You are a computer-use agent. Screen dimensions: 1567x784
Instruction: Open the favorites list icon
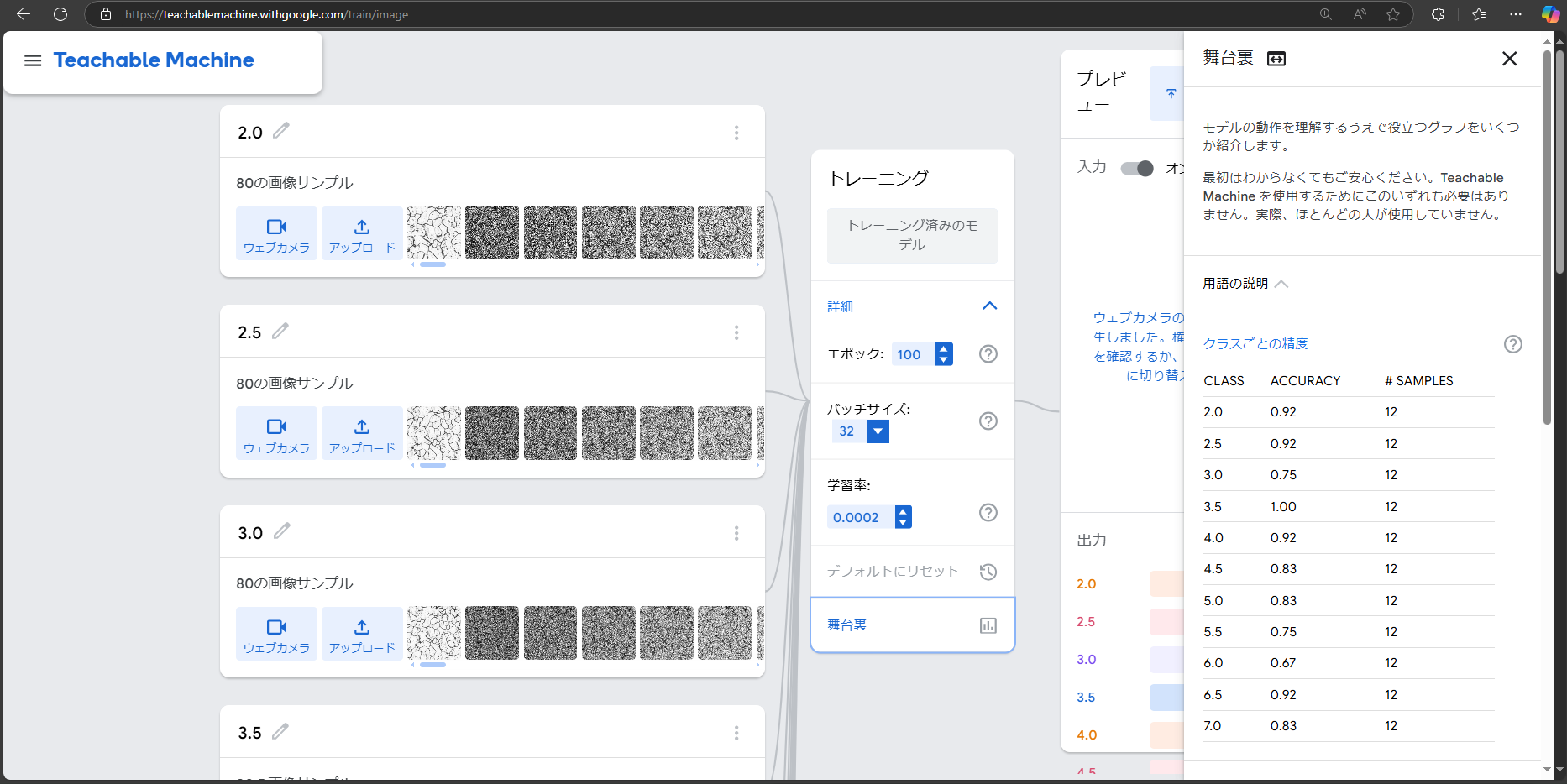click(x=1479, y=14)
